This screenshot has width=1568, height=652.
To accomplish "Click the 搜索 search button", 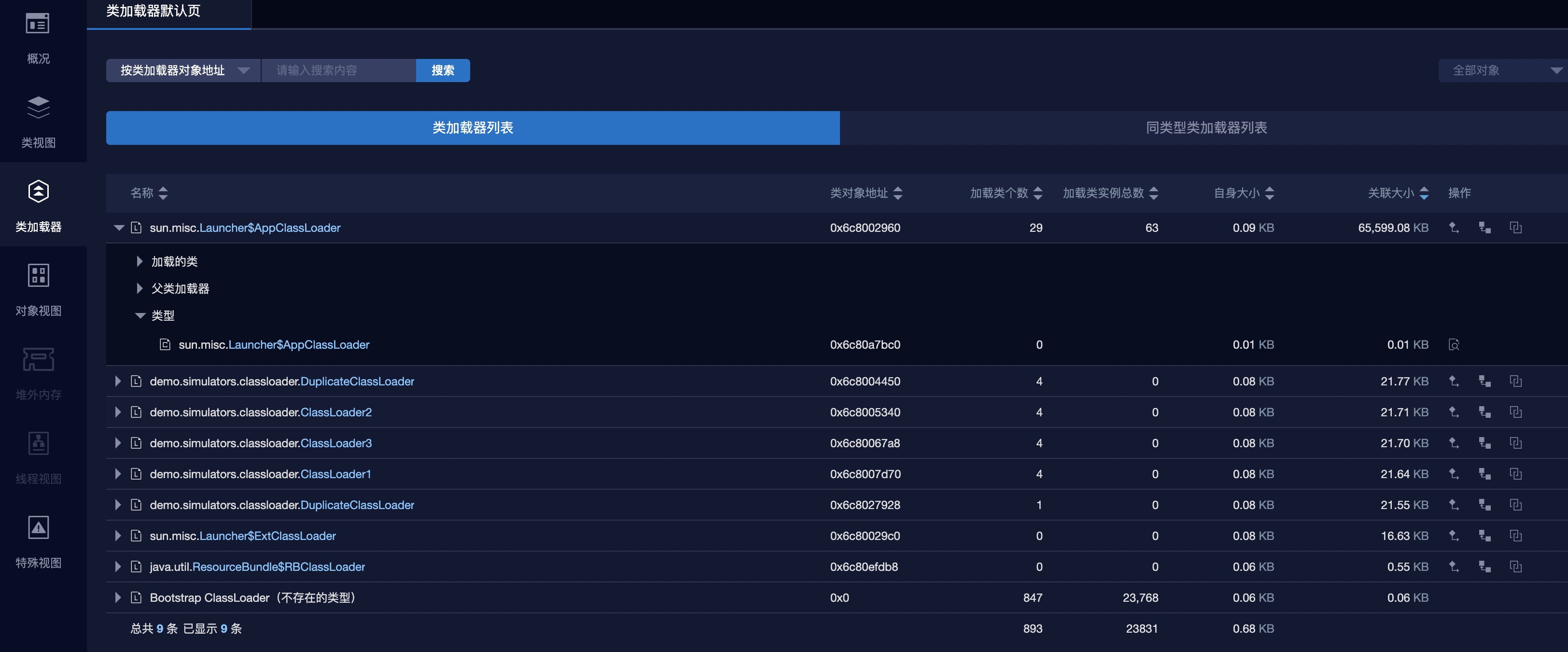I will [443, 71].
